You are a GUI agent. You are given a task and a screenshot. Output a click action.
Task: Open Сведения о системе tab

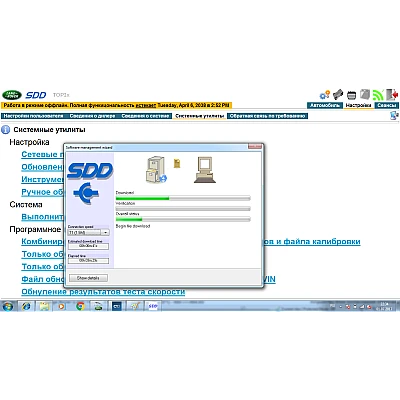coord(145,116)
